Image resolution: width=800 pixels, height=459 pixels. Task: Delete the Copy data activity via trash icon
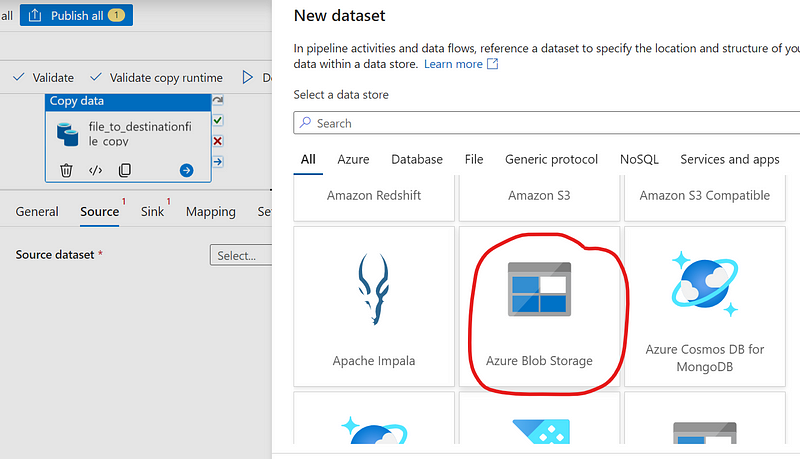pos(66,170)
